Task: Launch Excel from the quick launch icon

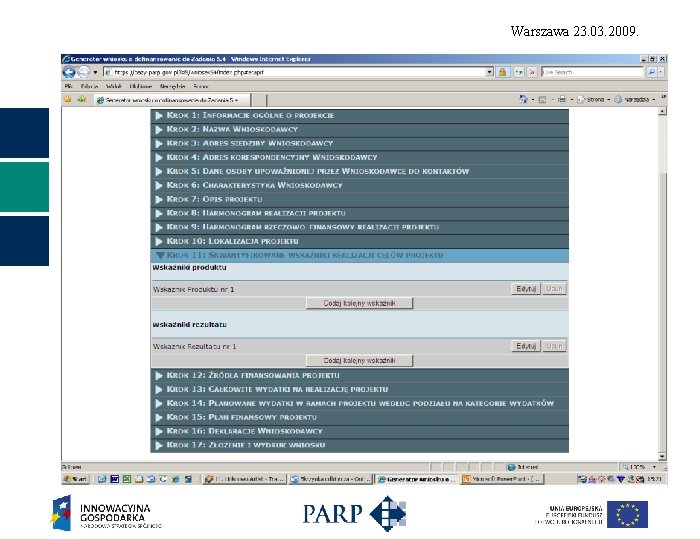Action: pyautogui.click(x=127, y=479)
